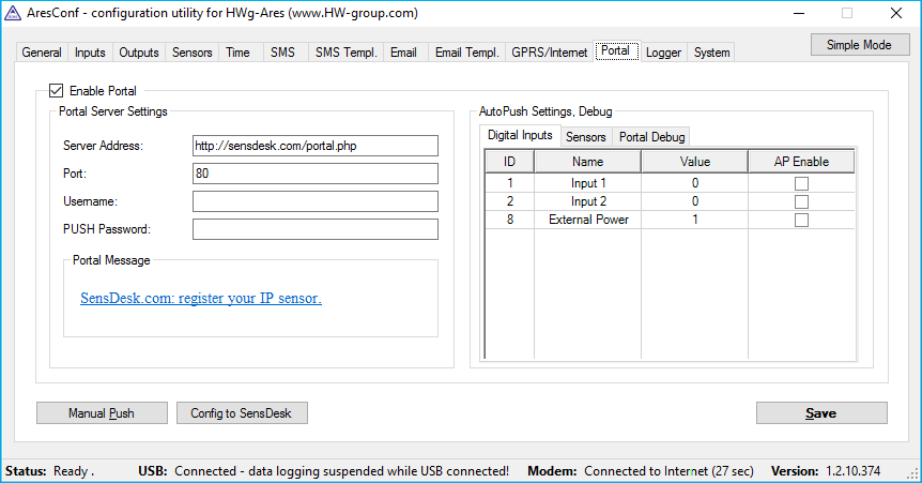The image size is (922, 483).
Task: Select the Logger tab
Action: (x=663, y=53)
